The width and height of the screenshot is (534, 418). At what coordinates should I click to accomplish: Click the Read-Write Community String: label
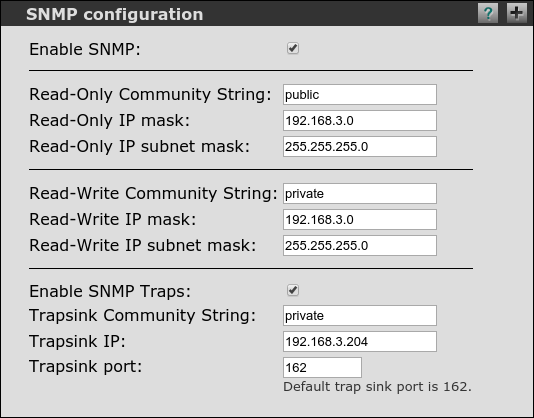(x=153, y=193)
